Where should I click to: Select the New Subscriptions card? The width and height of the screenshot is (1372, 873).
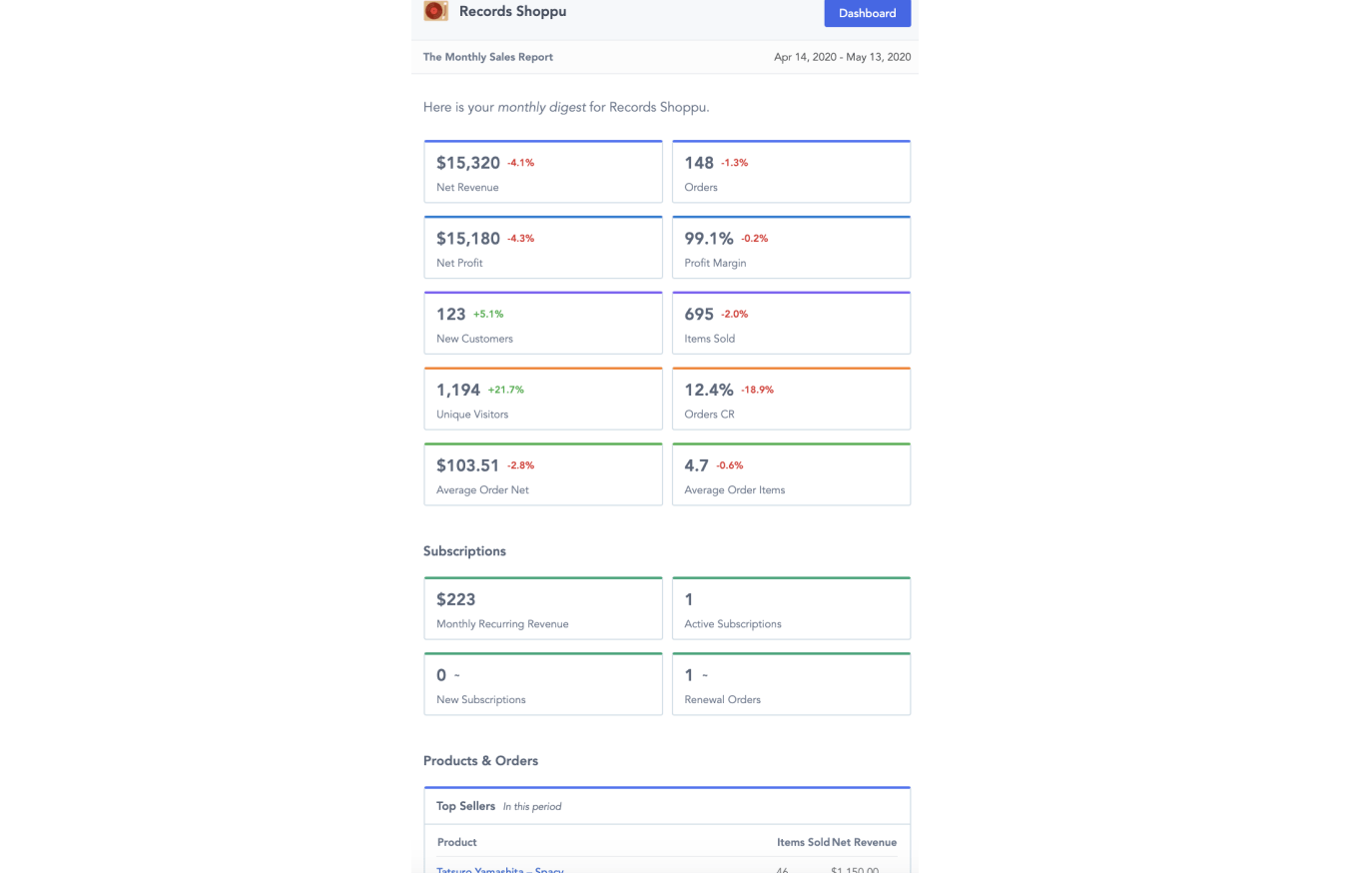542,685
